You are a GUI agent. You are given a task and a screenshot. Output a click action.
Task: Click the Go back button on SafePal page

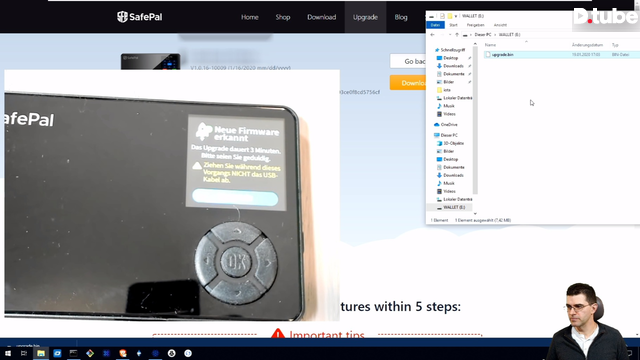click(408, 61)
